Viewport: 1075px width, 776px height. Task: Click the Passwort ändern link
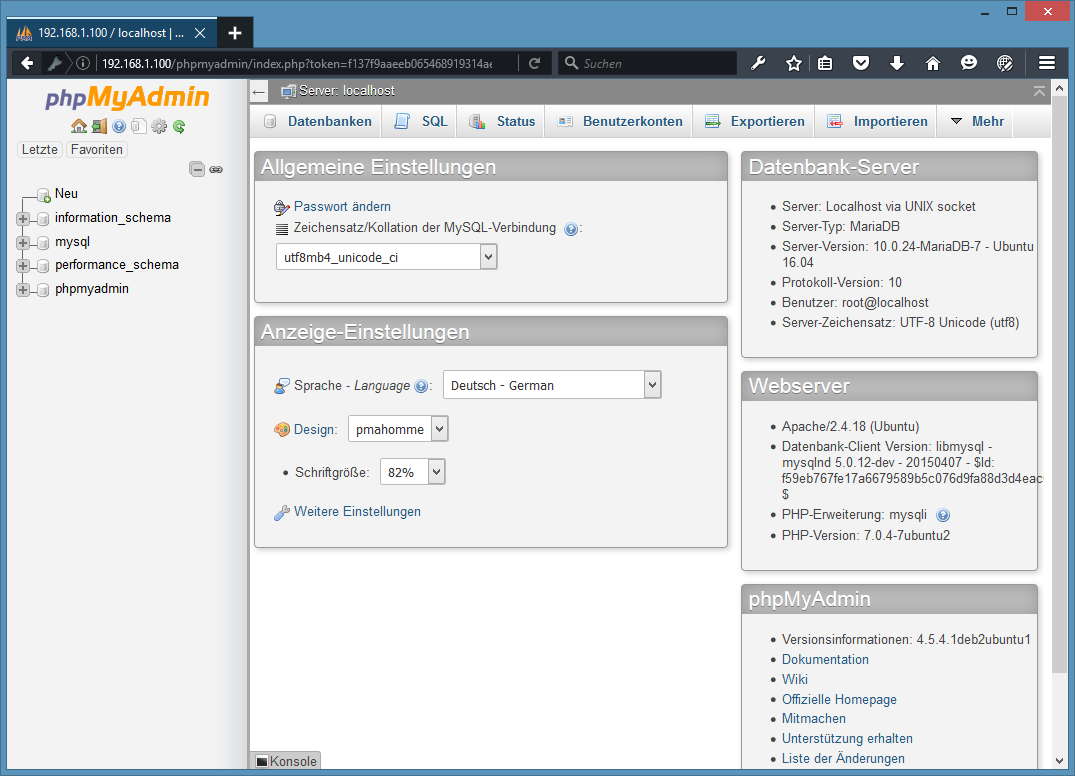tap(342, 206)
